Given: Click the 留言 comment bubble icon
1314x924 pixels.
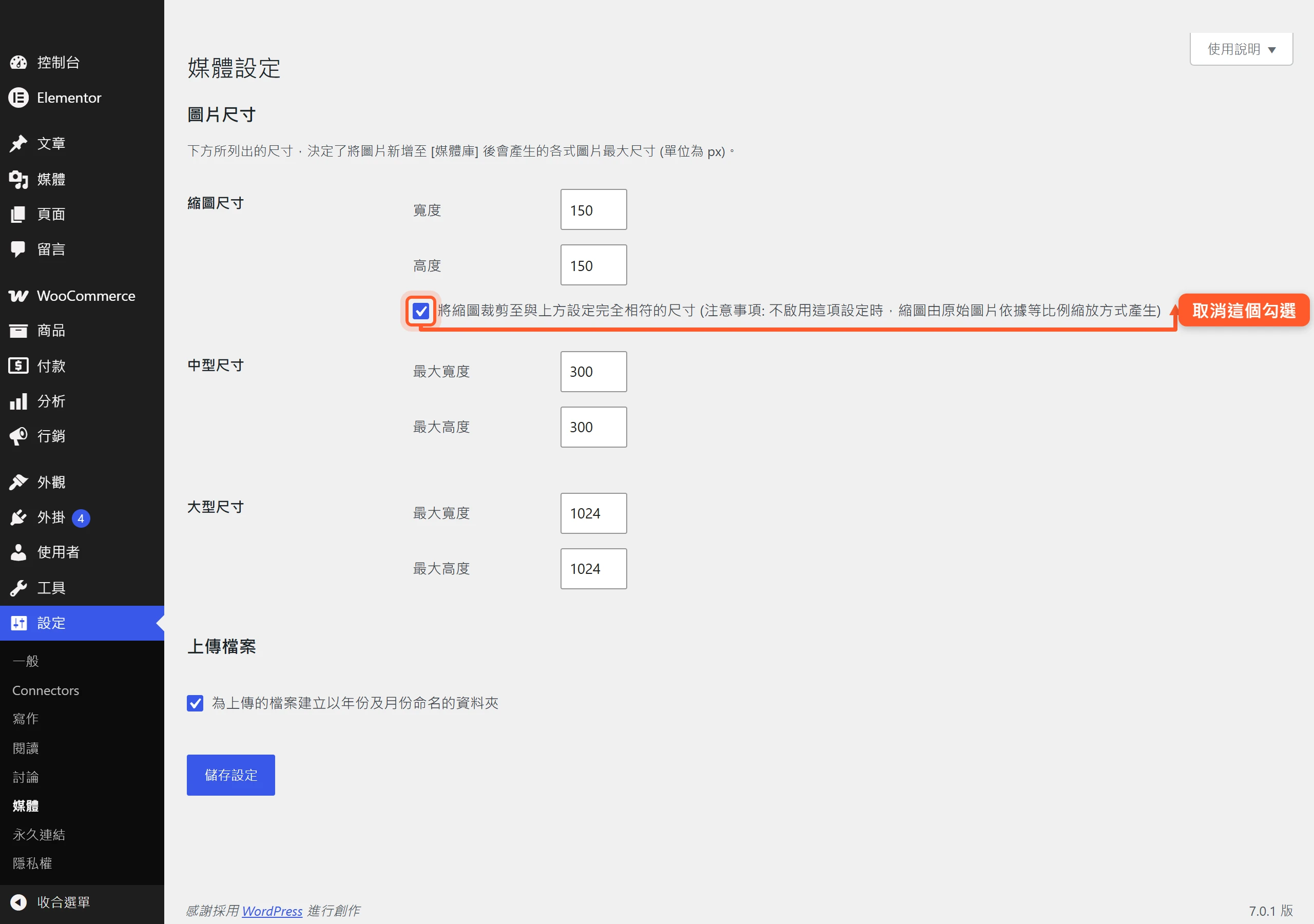Looking at the screenshot, I should point(18,249).
